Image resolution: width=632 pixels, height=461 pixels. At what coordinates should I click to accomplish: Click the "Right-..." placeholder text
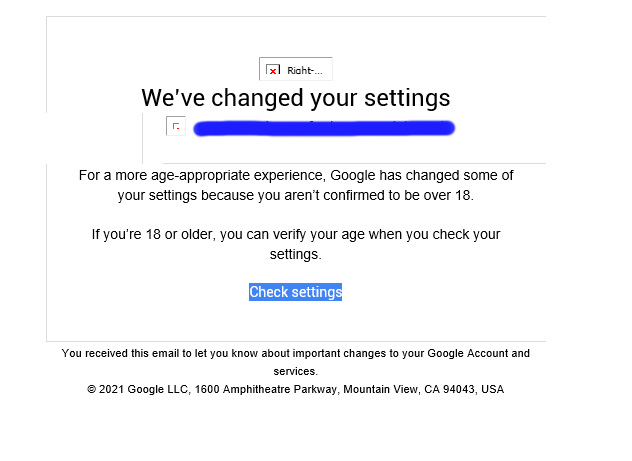[x=305, y=71]
